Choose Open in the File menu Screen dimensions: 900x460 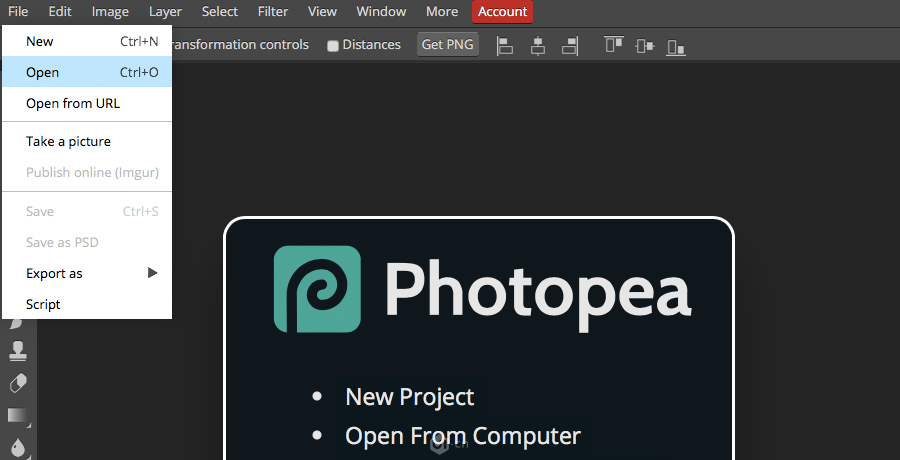point(87,72)
